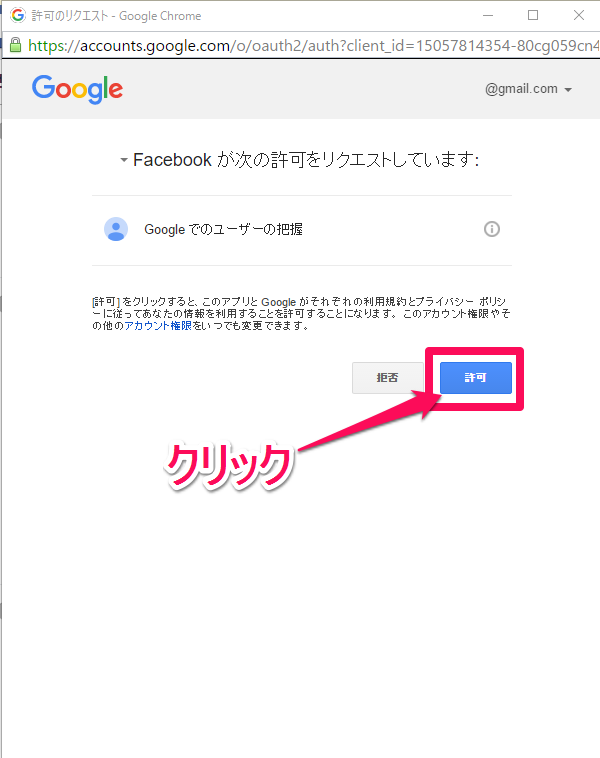Click the green padlock in address bar
Screen dimensions: 600x758
click(15, 45)
